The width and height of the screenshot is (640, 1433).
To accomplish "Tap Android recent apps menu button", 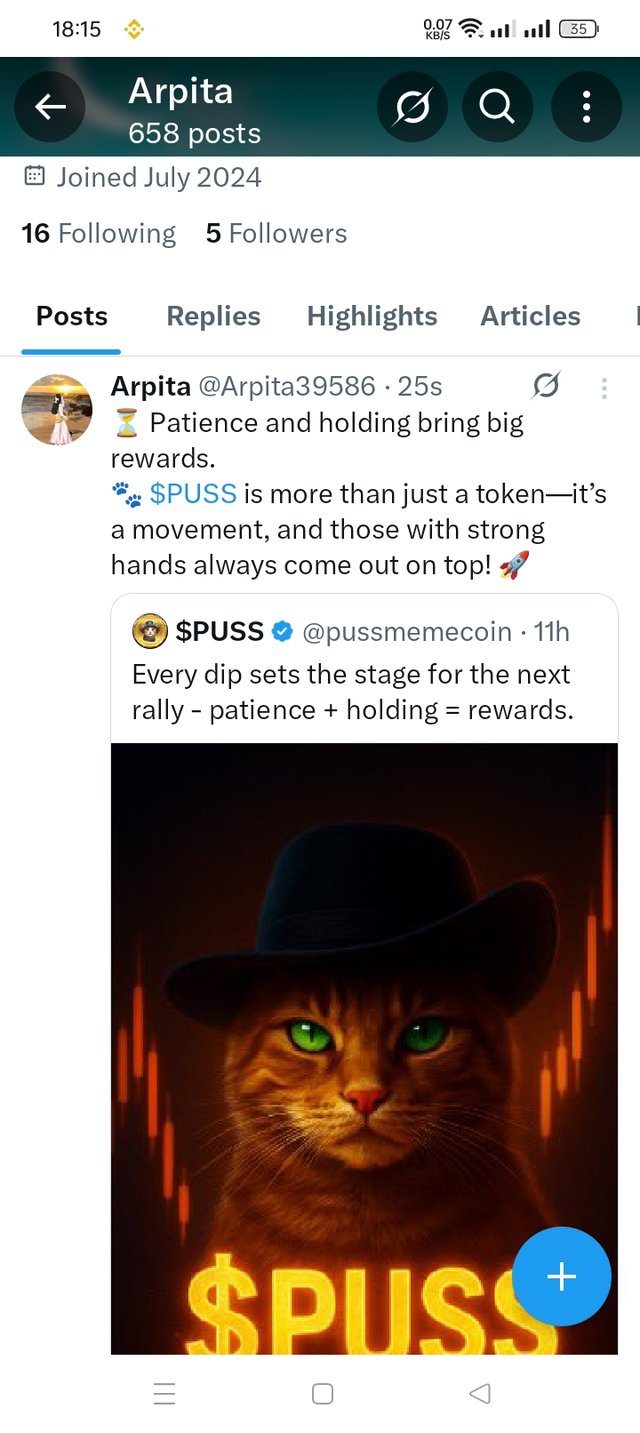I will click(x=165, y=1393).
